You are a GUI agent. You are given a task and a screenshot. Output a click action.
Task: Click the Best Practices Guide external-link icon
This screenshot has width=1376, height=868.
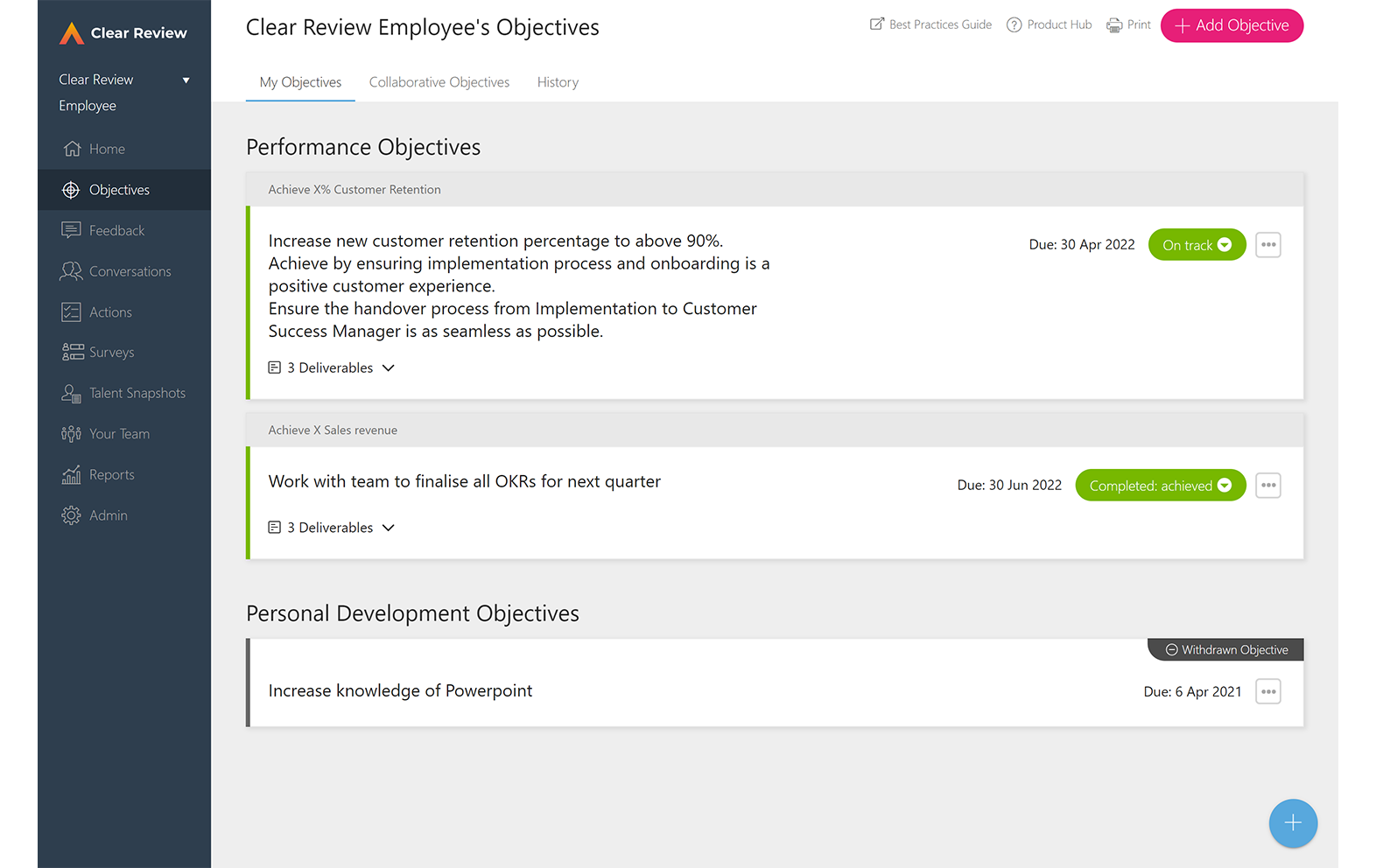coord(876,24)
